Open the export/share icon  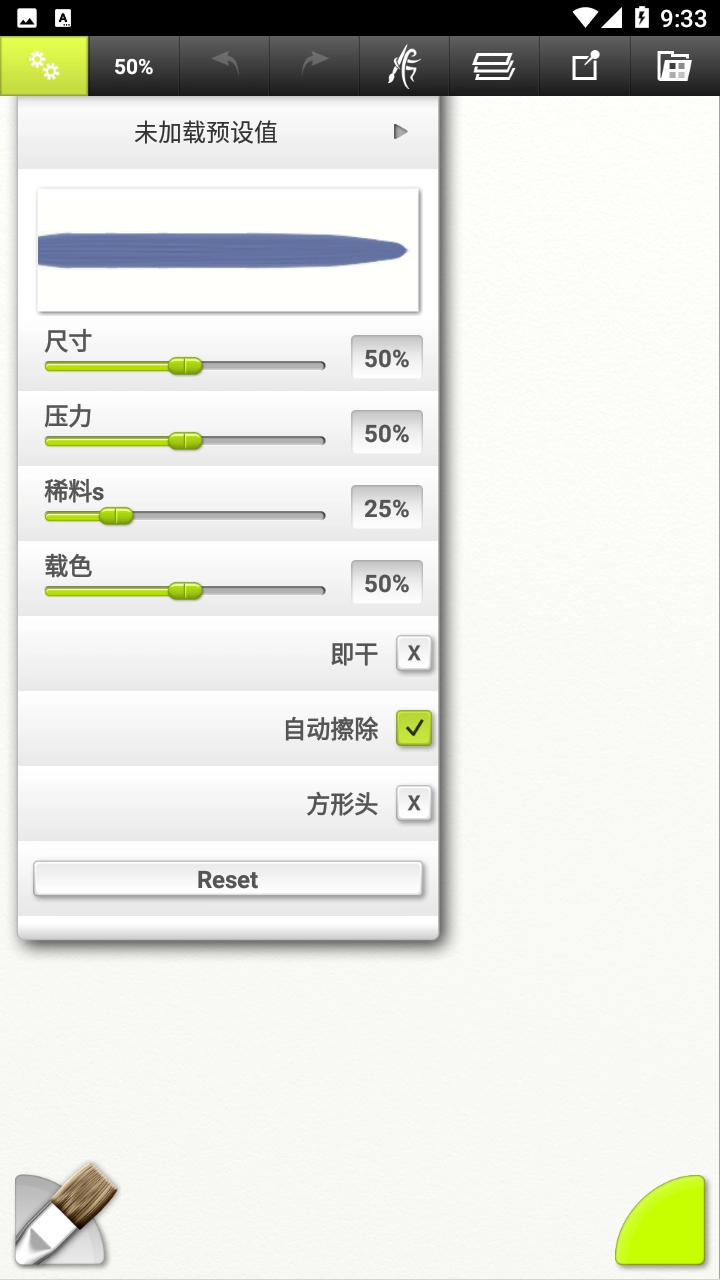click(584, 65)
